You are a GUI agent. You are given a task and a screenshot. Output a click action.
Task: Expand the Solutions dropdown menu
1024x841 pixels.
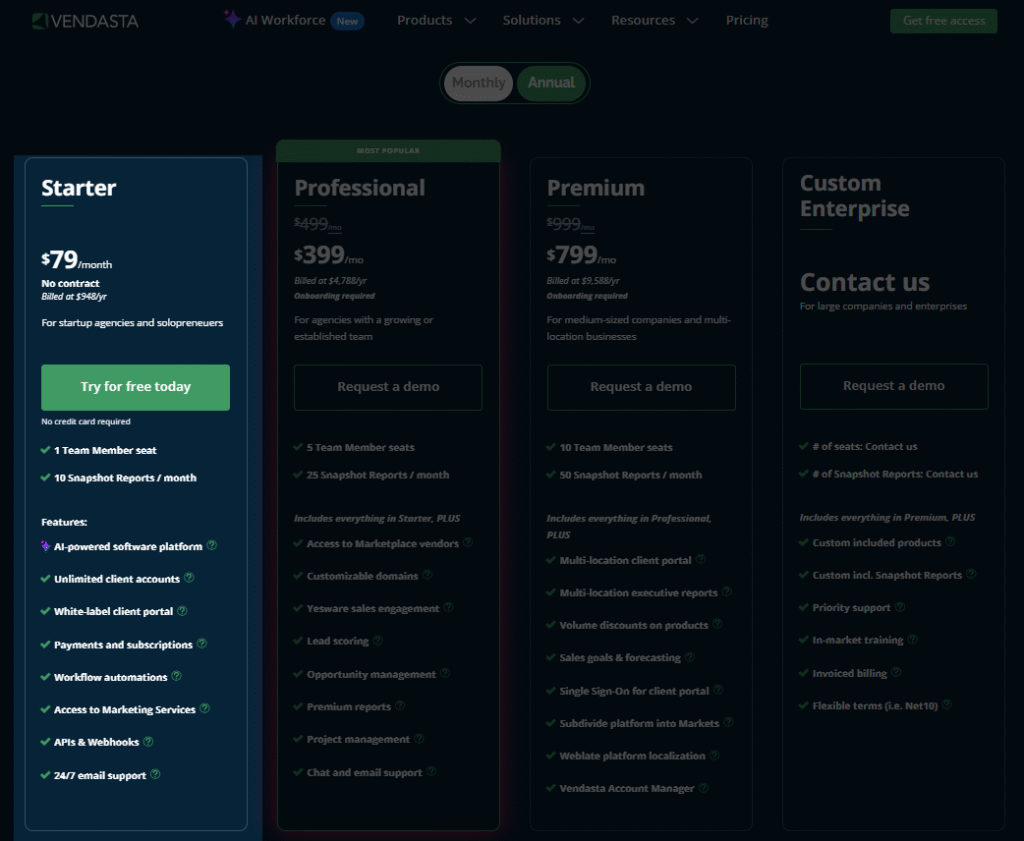(544, 20)
